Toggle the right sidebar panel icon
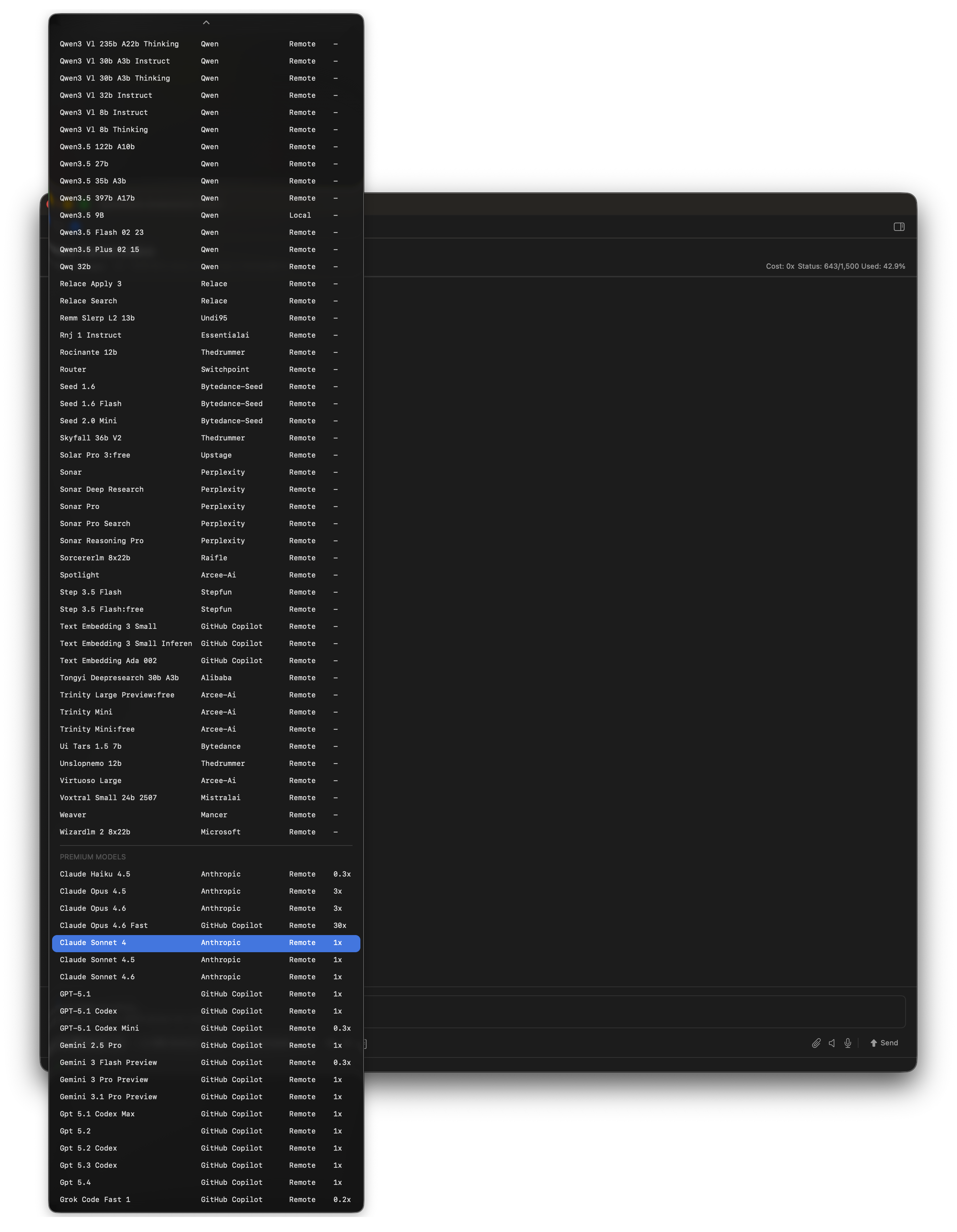The width and height of the screenshot is (957, 1232). coord(899,227)
